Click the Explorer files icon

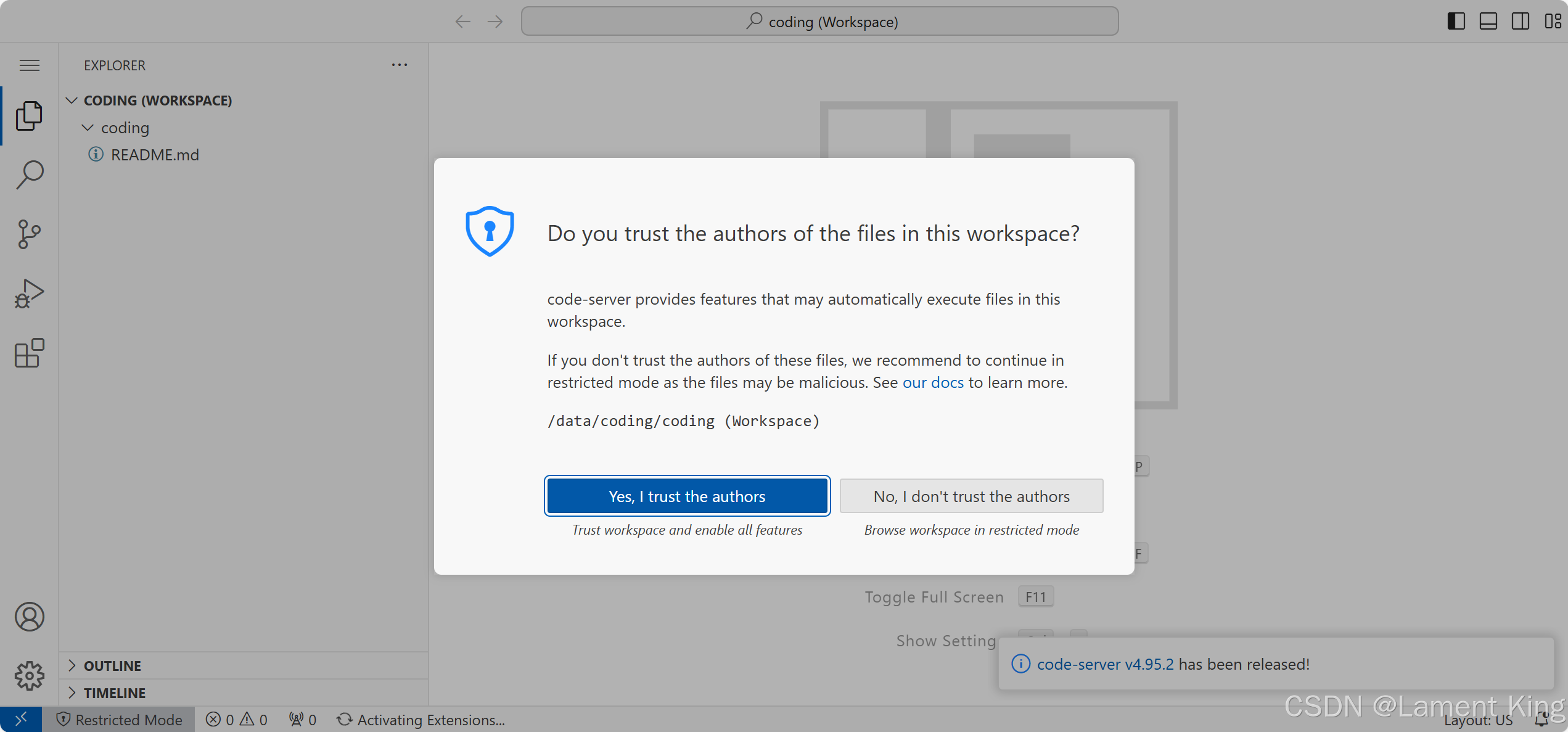(29, 116)
